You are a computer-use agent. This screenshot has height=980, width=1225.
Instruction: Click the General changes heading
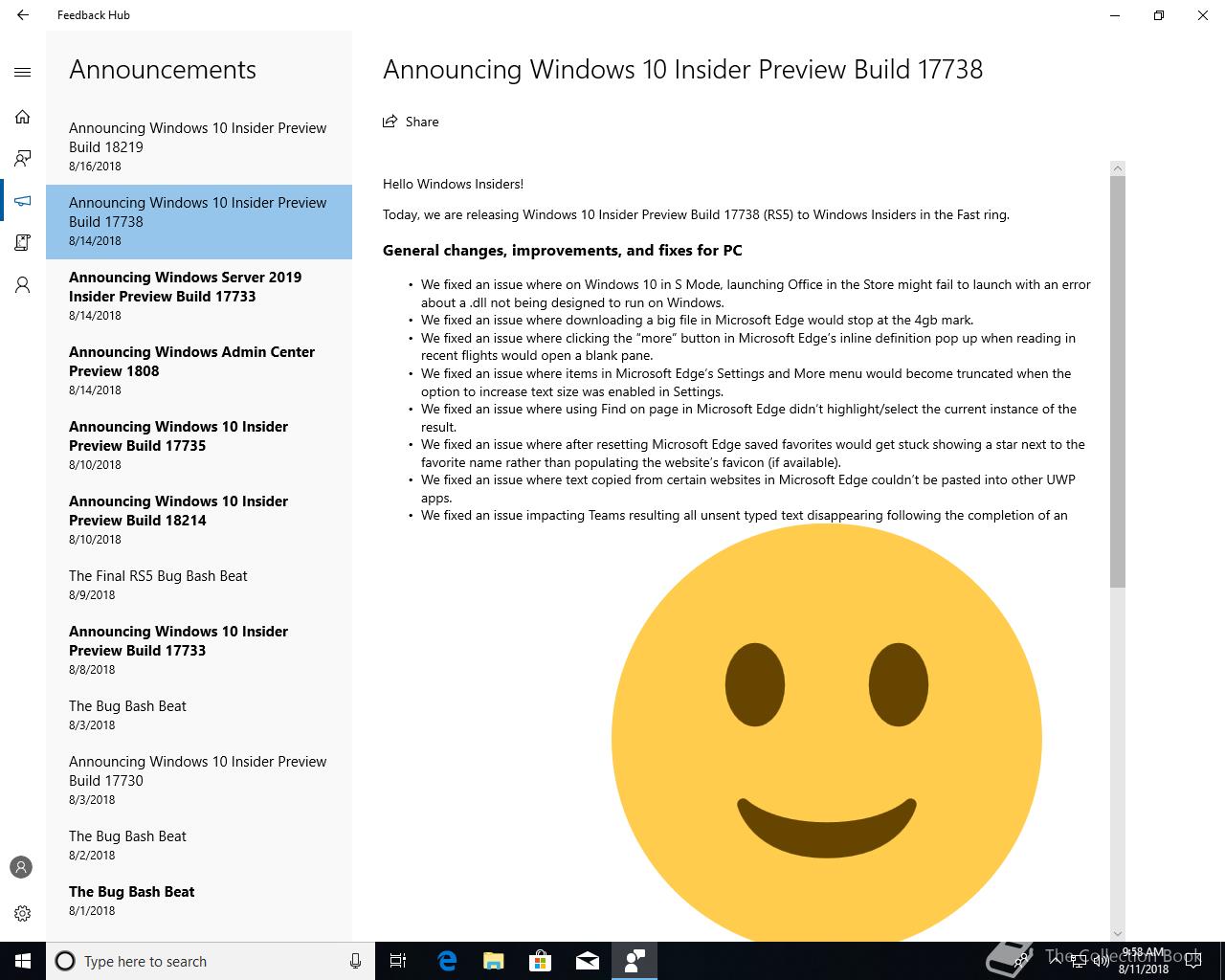coord(562,251)
